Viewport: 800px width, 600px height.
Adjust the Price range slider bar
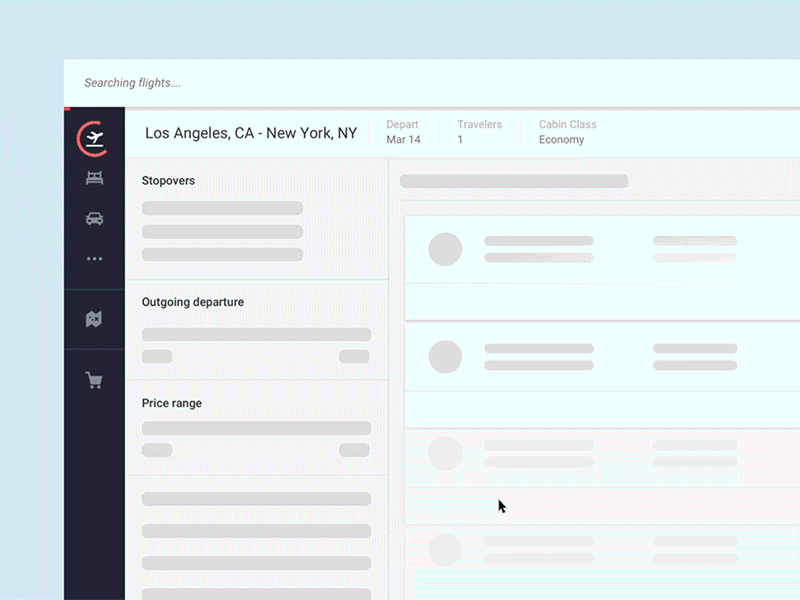(256, 426)
